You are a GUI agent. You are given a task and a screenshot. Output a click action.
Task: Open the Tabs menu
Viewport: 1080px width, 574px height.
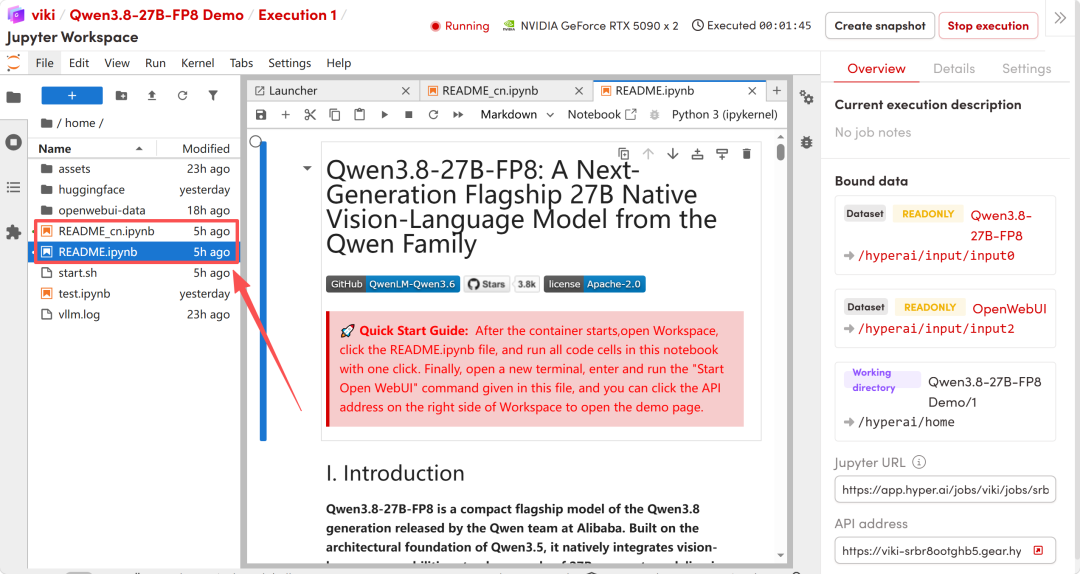click(241, 63)
